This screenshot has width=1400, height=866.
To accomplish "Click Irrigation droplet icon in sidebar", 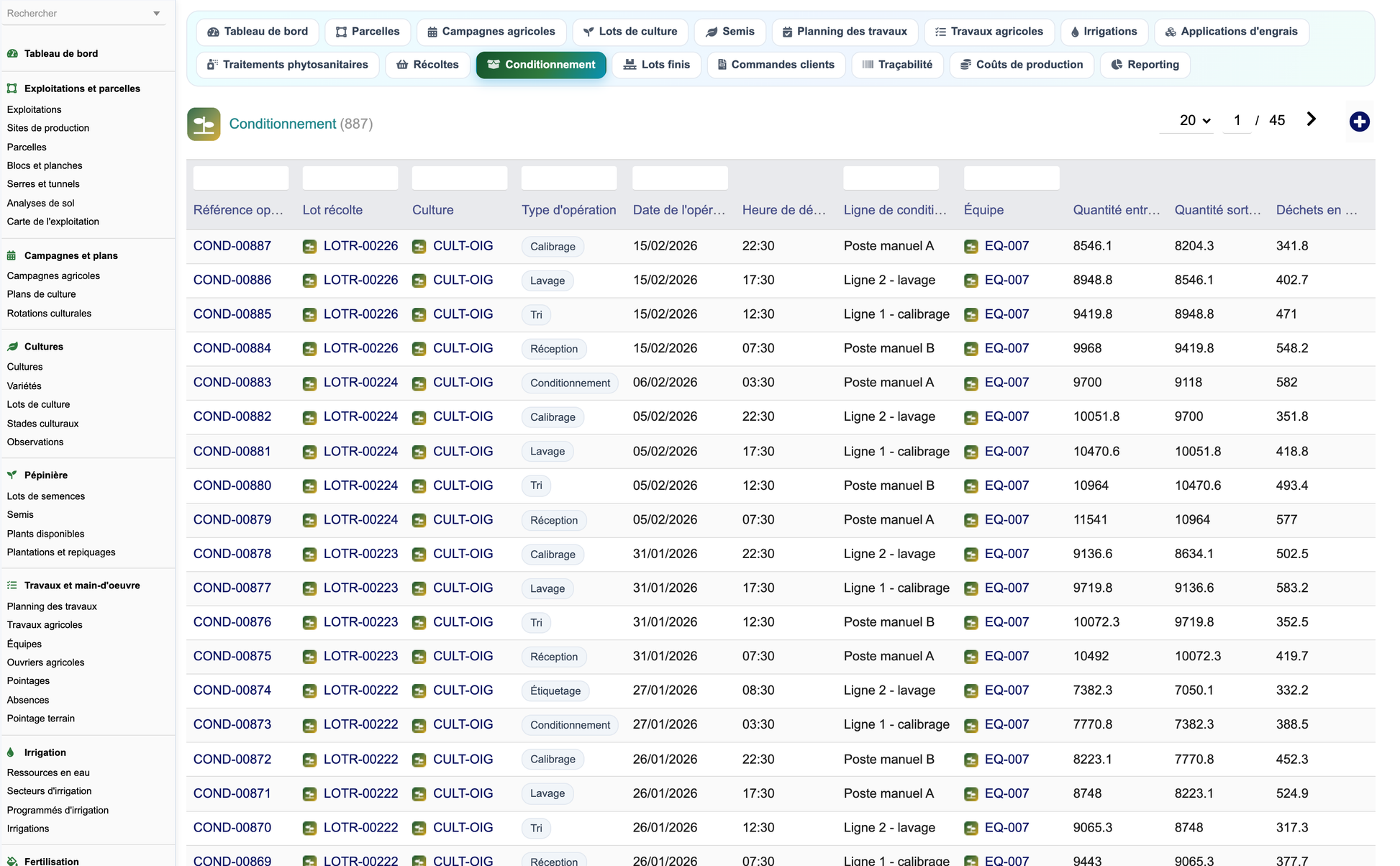I will coord(11,752).
